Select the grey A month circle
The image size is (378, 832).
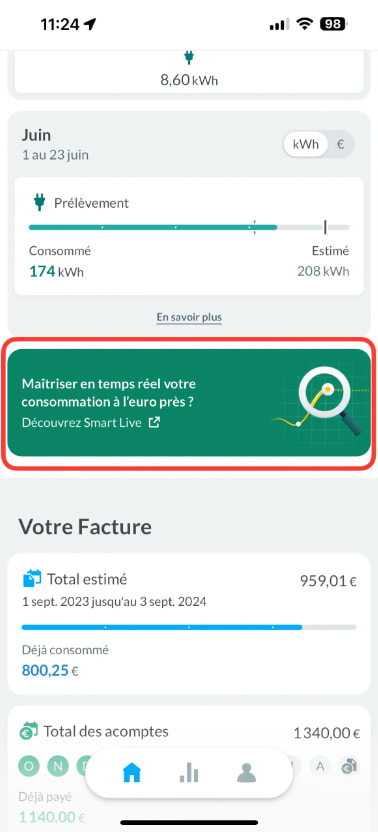pos(320,766)
